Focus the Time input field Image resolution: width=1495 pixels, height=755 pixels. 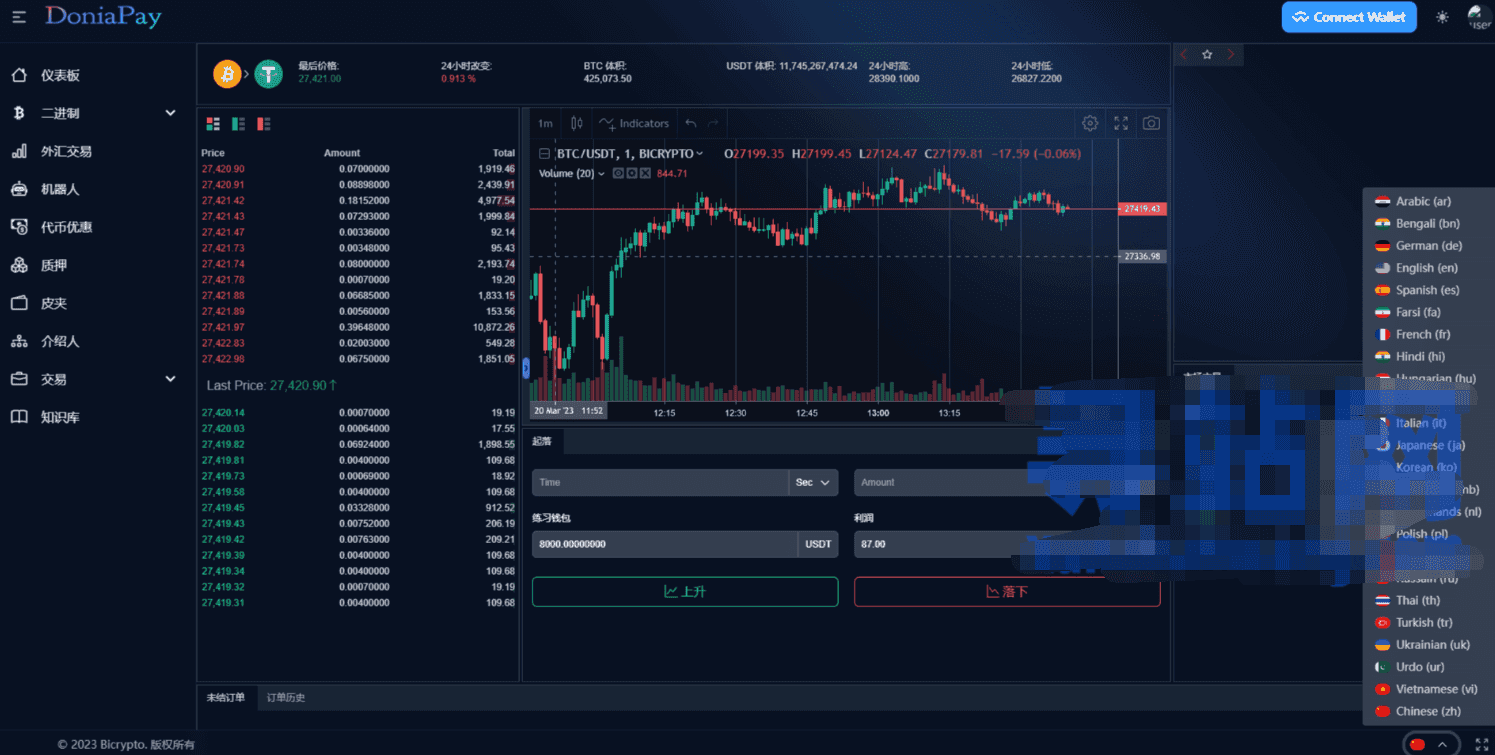coord(660,482)
